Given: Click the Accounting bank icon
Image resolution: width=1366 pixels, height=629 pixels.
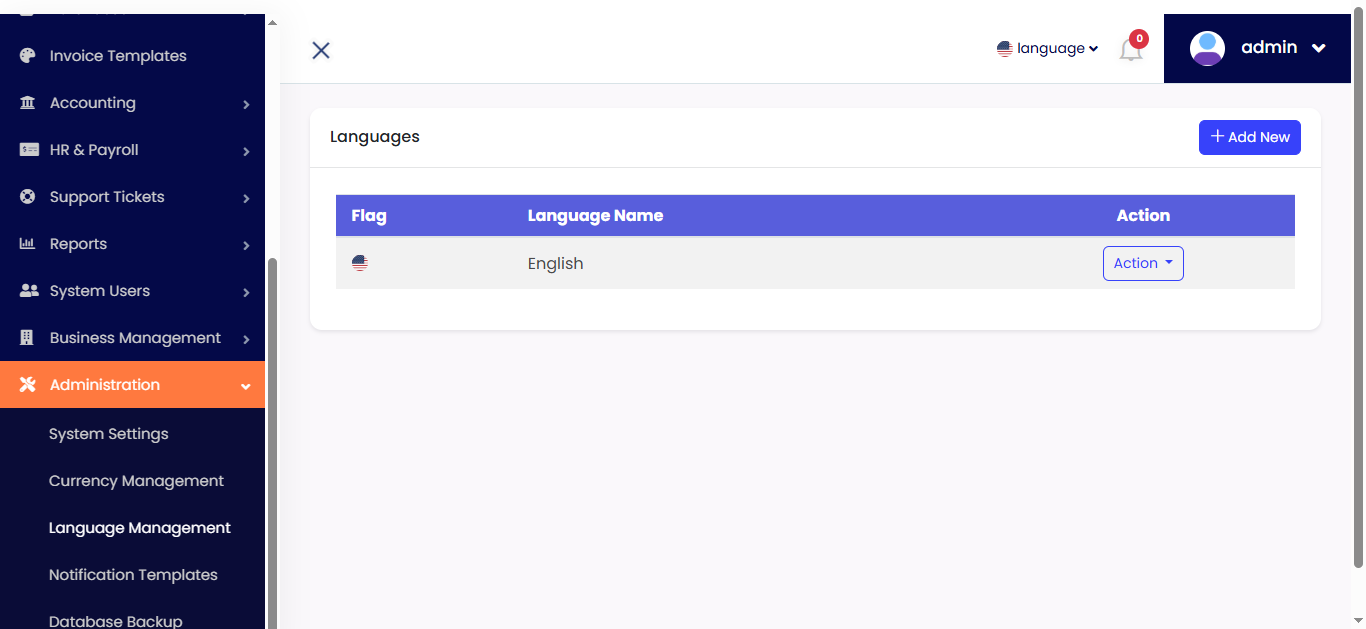Looking at the screenshot, I should 28,103.
